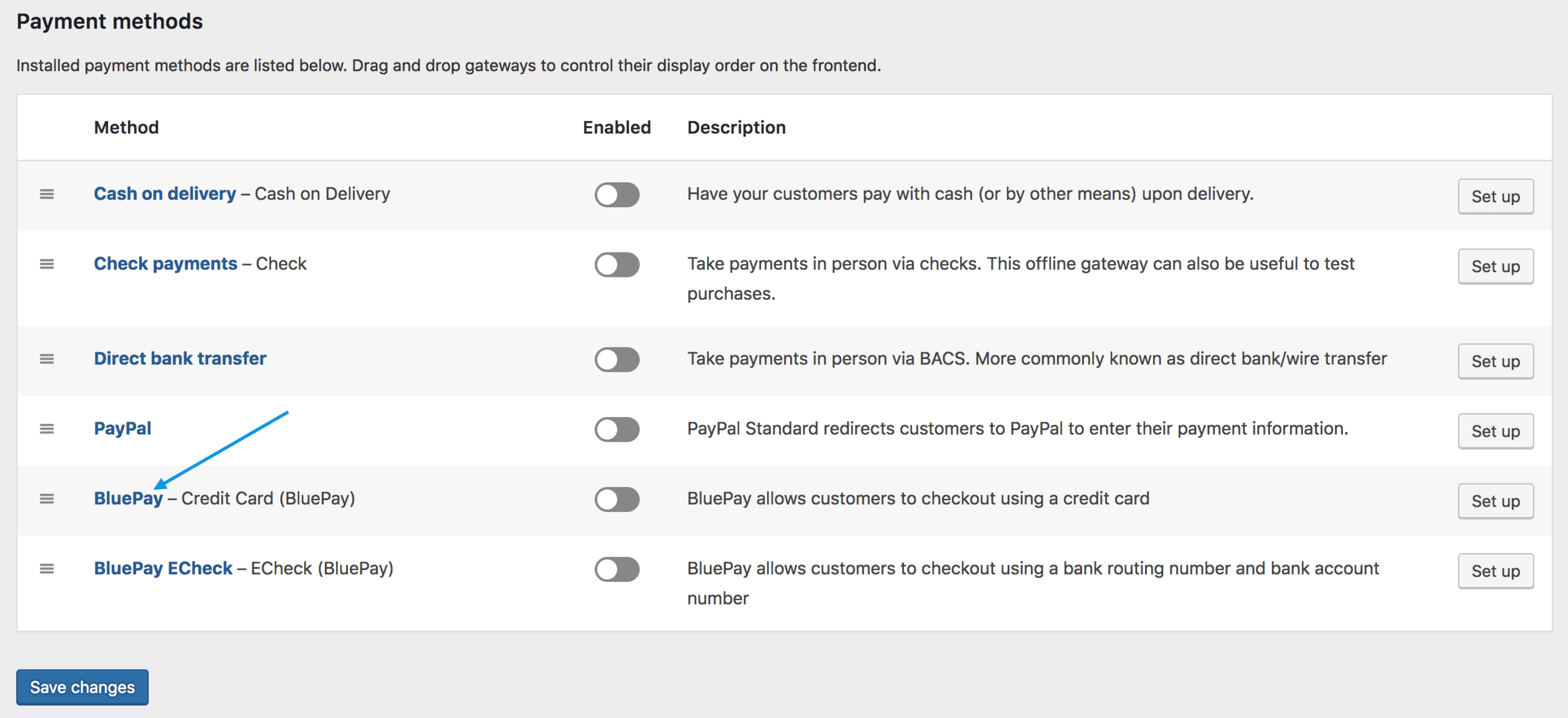Turn on Direct bank transfer payment method
Image resolution: width=1568 pixels, height=718 pixels.
coord(617,360)
